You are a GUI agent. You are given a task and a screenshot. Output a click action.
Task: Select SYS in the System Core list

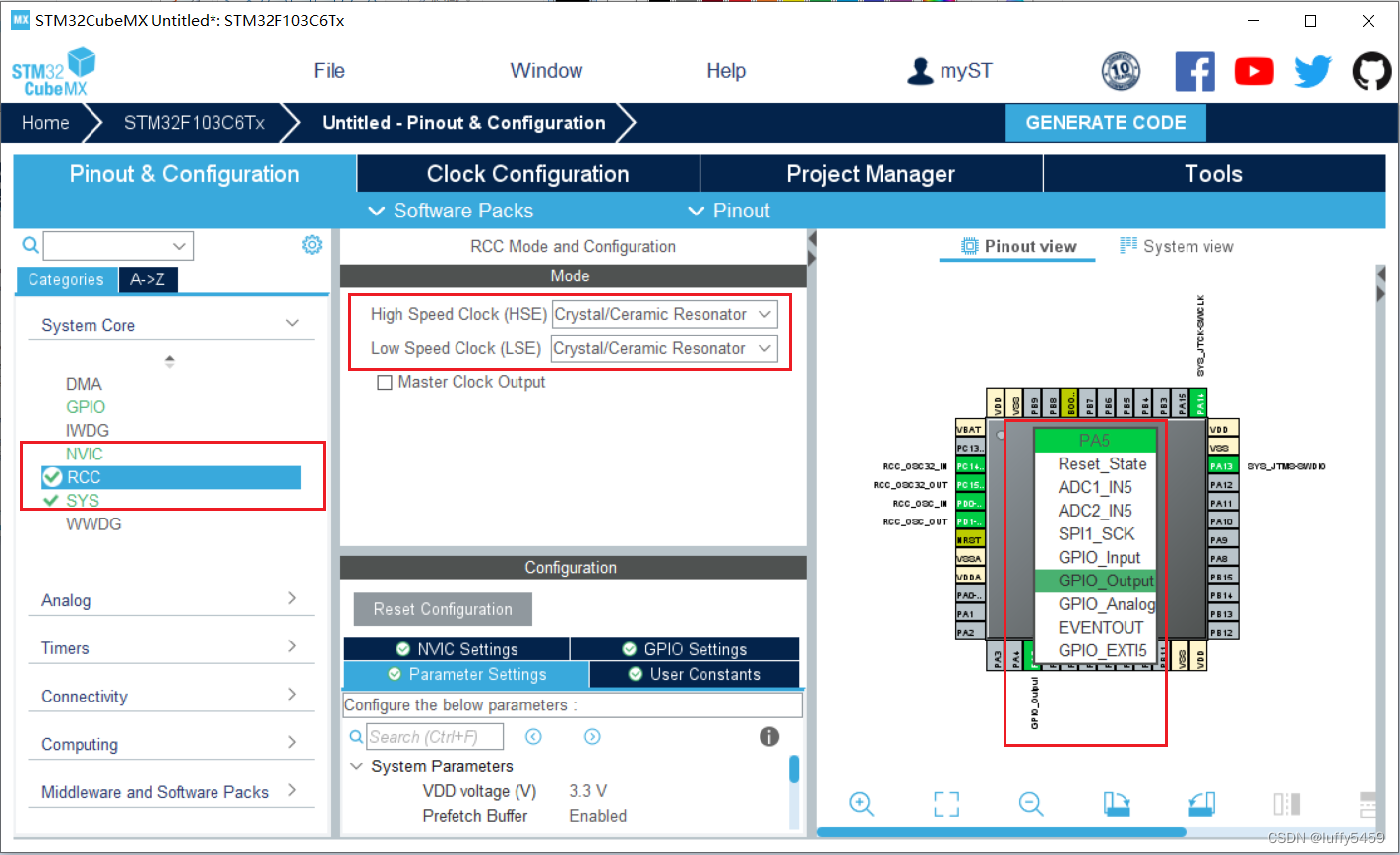click(x=83, y=501)
